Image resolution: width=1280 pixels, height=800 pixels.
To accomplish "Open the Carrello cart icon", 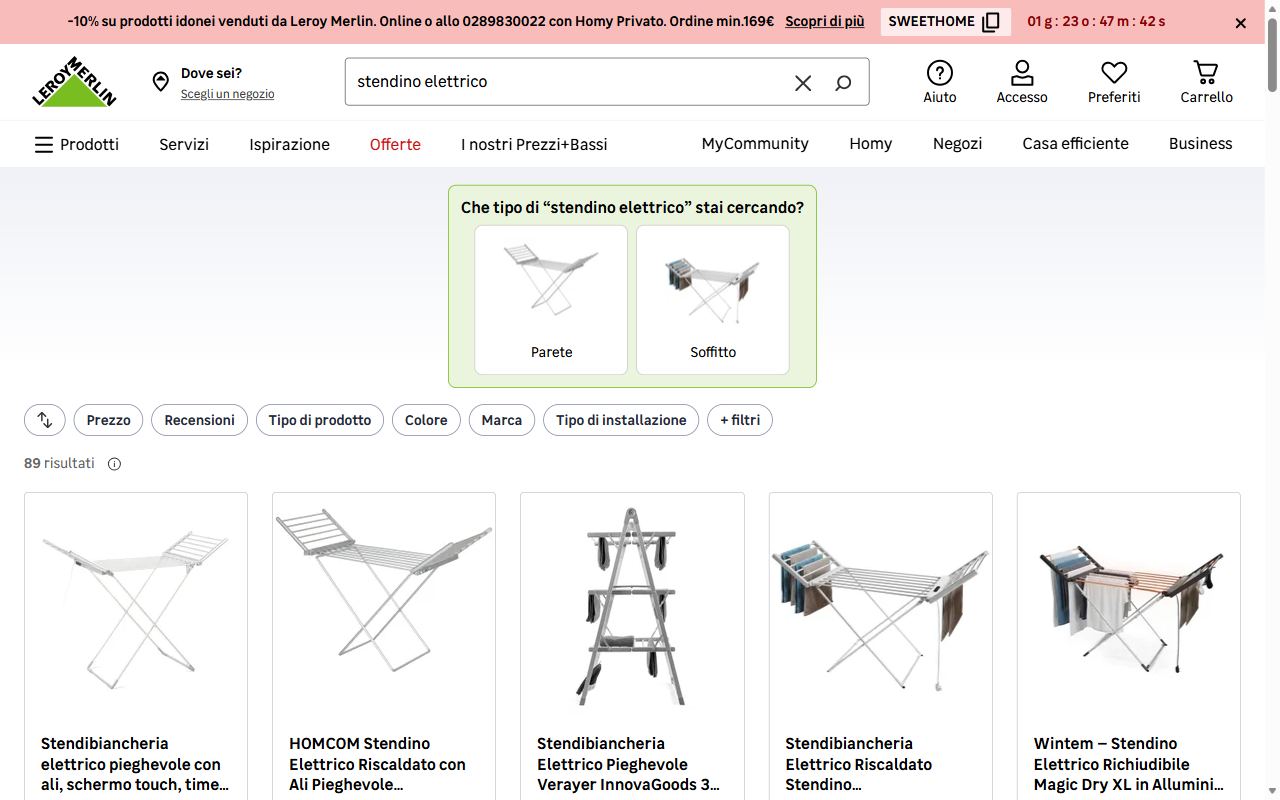I will [1206, 82].
